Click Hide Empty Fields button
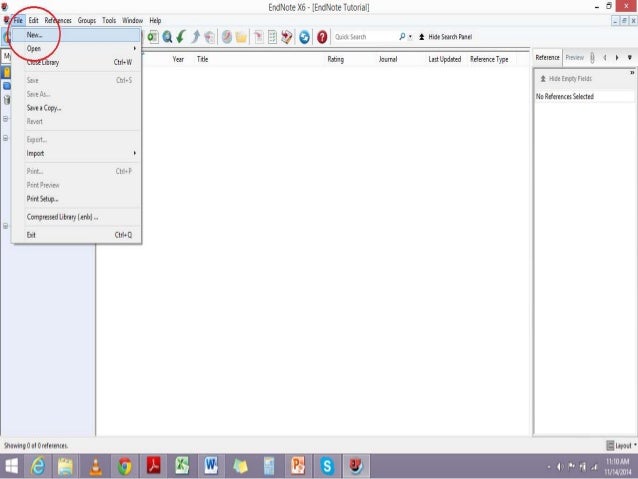The height and width of the screenshot is (479, 638). [566, 79]
